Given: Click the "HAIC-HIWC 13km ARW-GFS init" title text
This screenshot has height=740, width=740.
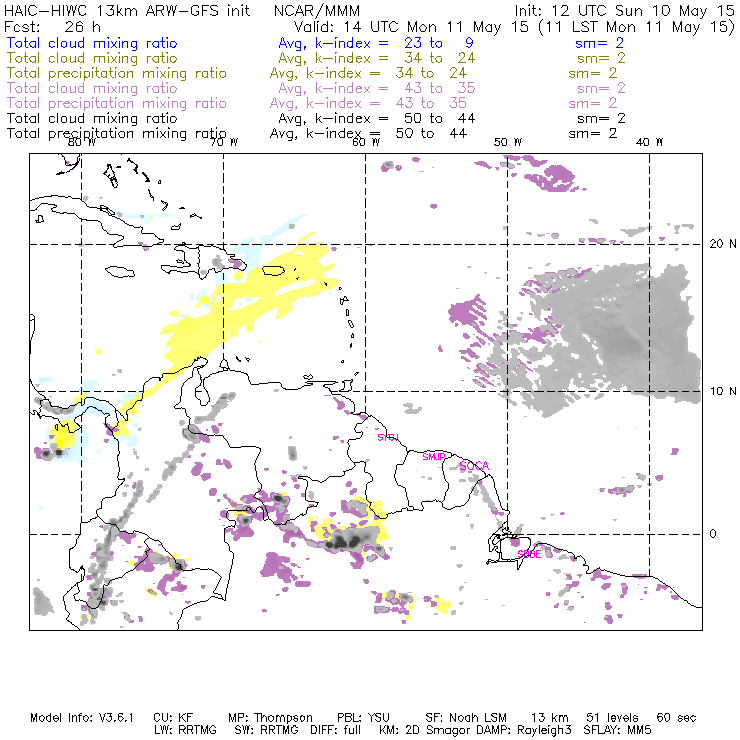Looking at the screenshot, I should point(127,11).
